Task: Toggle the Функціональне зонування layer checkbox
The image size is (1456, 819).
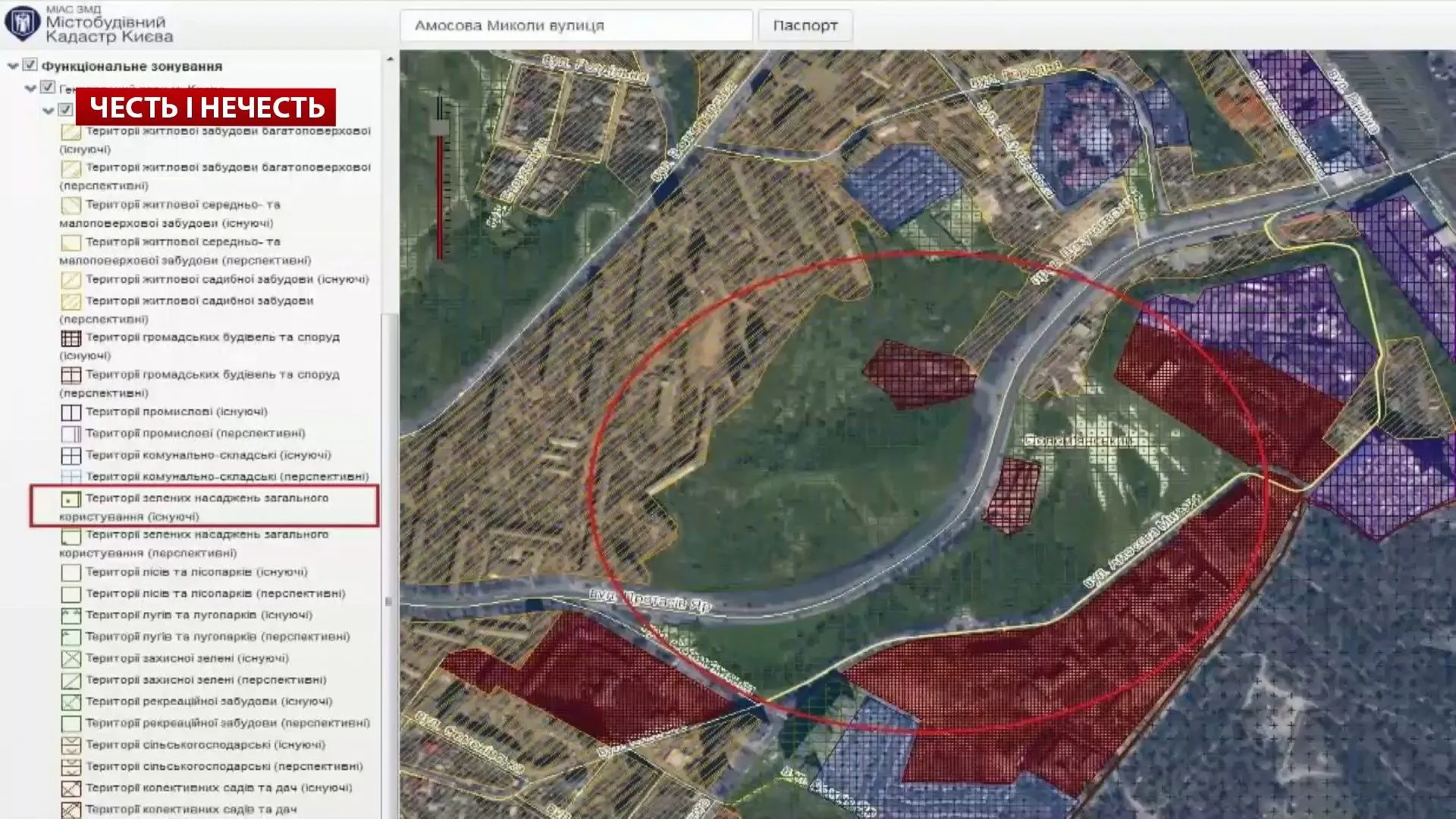Action: [30, 65]
